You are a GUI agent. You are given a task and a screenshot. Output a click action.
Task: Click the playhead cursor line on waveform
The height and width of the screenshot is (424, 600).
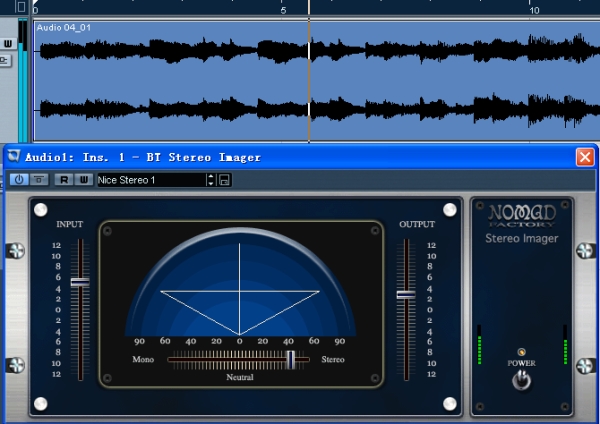pos(309,80)
